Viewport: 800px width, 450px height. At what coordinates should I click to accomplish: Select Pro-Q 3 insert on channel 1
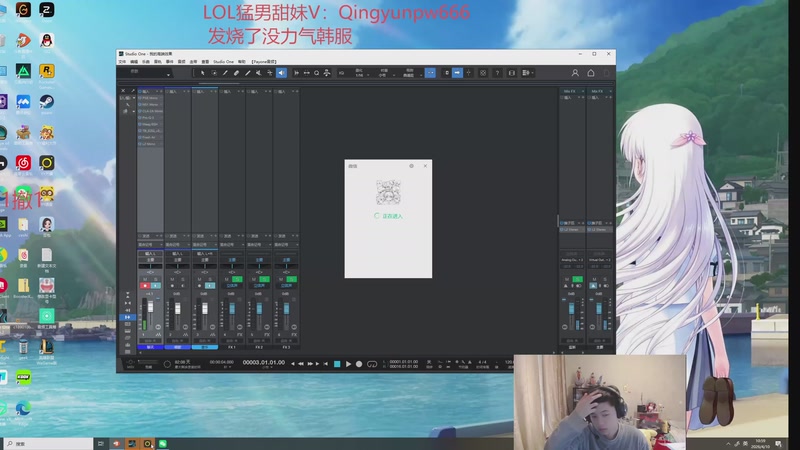point(151,117)
